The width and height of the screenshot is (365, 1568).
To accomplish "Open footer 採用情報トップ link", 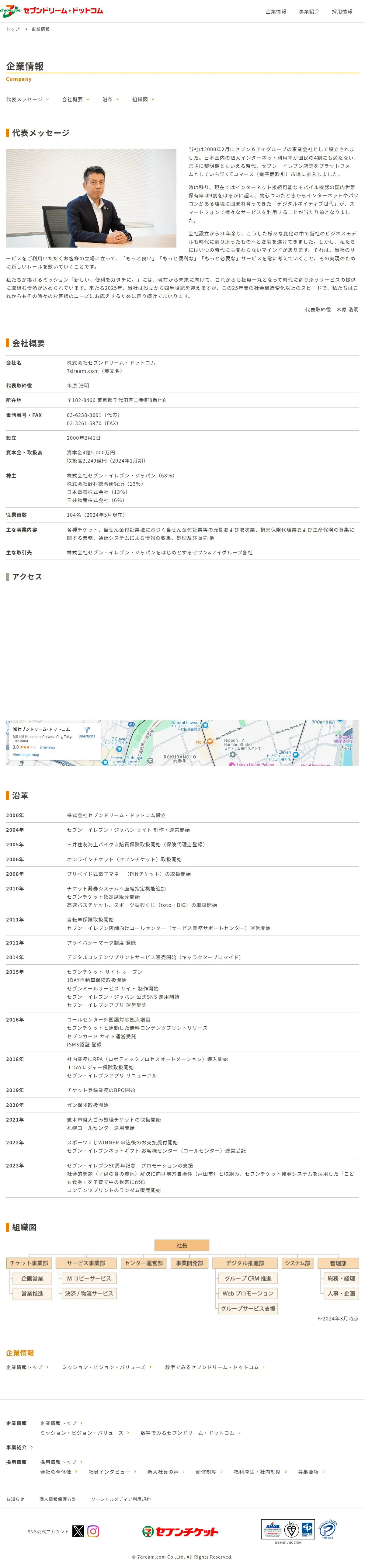I will (x=61, y=1462).
